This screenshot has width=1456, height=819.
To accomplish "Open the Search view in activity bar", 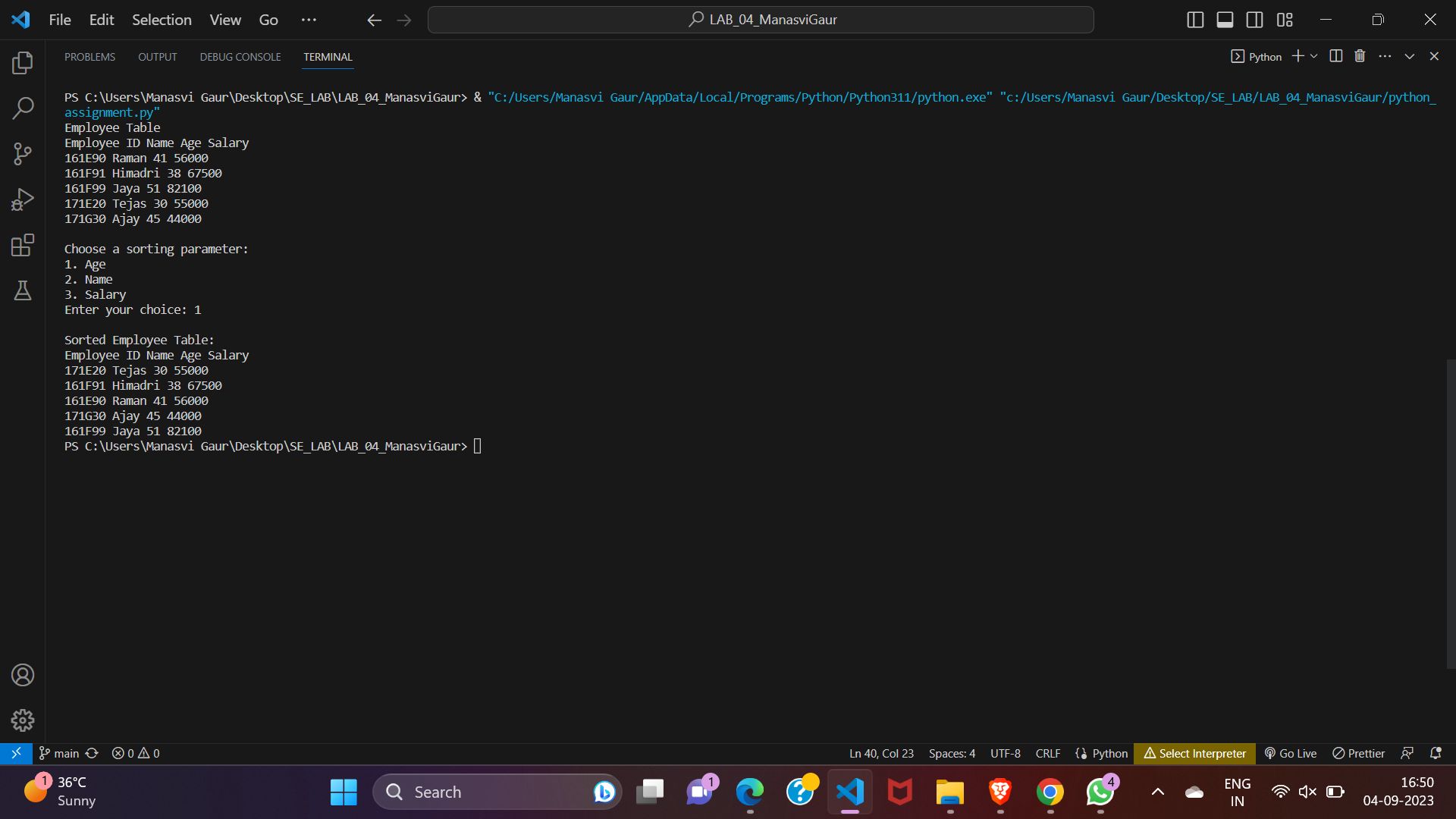I will pos(23,108).
